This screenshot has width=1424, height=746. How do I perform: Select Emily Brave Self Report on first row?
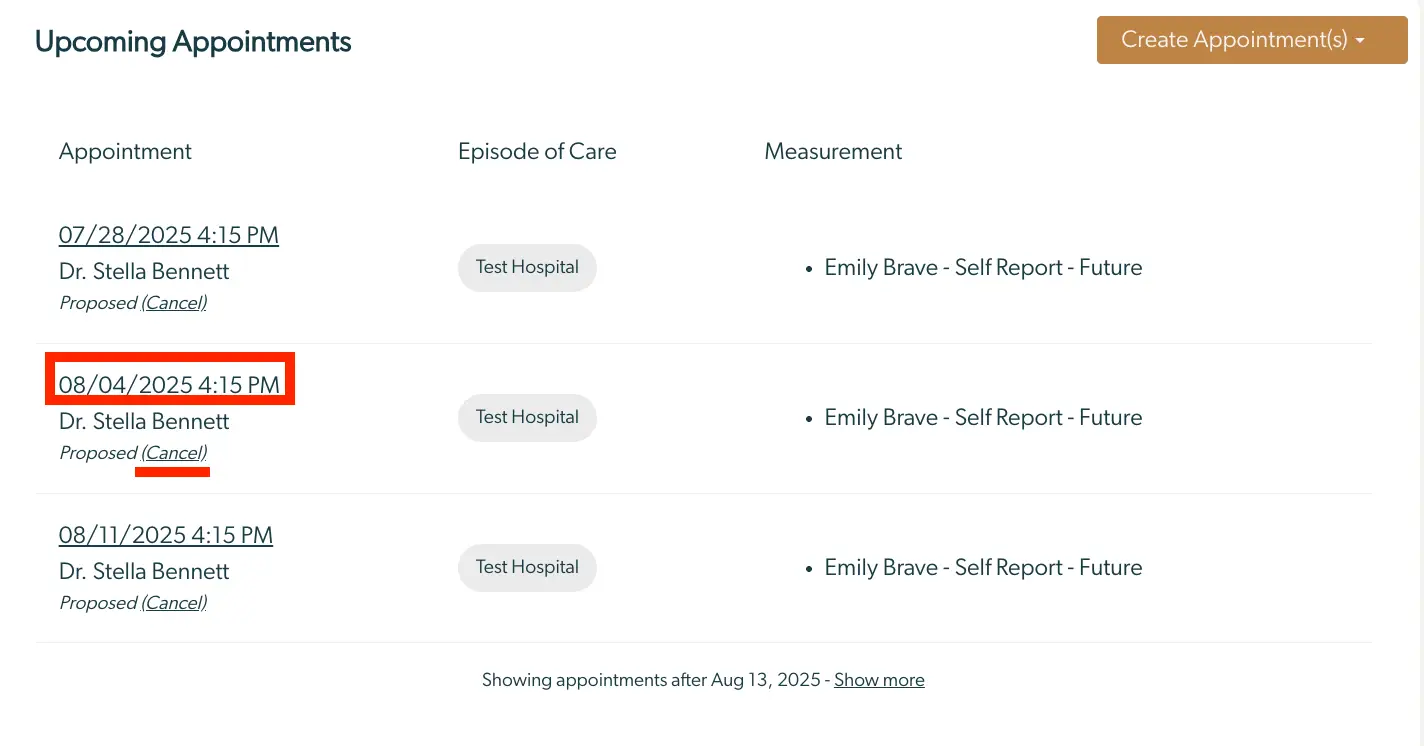coord(983,267)
